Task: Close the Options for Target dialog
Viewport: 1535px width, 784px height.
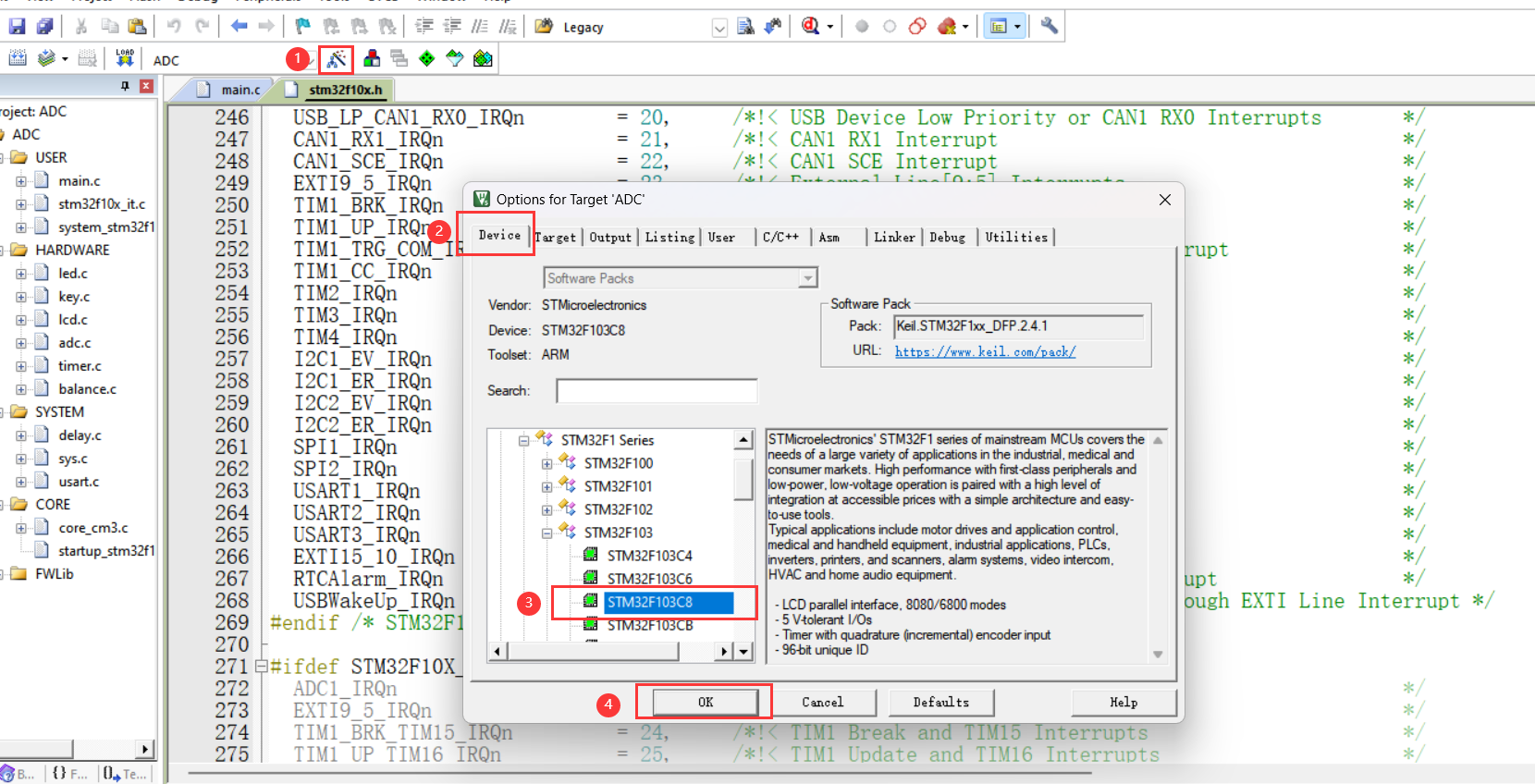Action: (1165, 200)
